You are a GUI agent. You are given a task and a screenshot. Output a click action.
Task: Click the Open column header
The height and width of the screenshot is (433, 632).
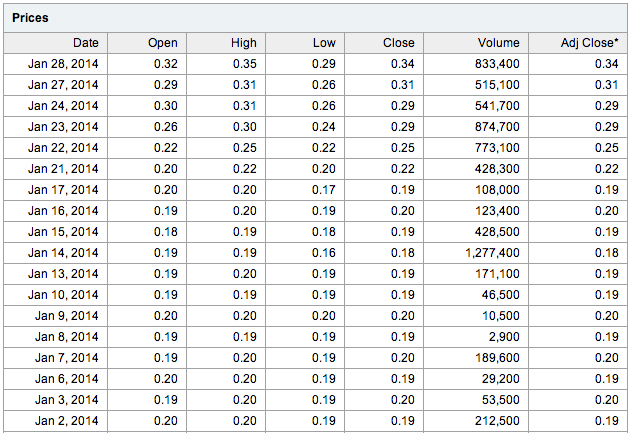147,43
